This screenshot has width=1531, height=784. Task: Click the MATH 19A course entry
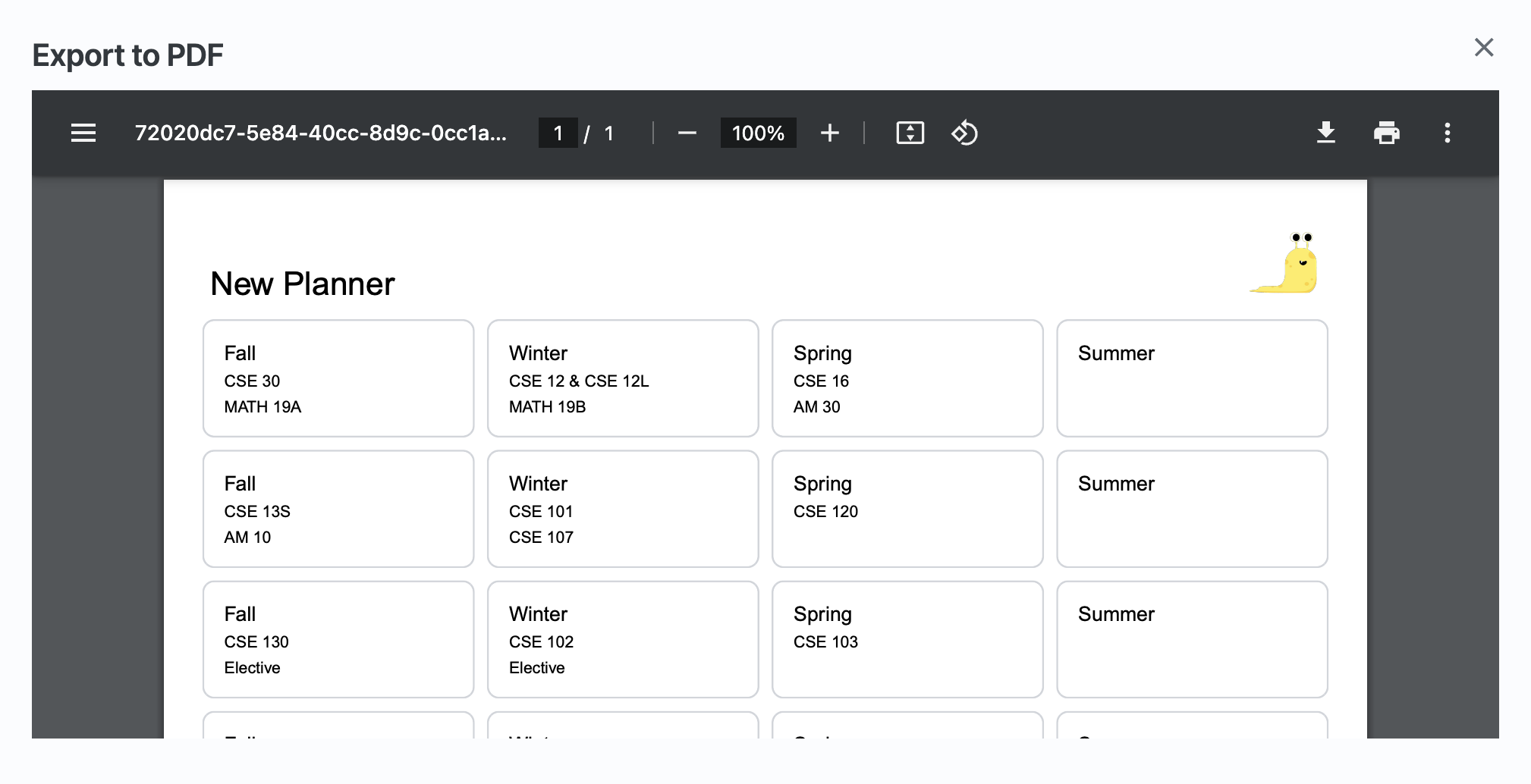tap(263, 407)
